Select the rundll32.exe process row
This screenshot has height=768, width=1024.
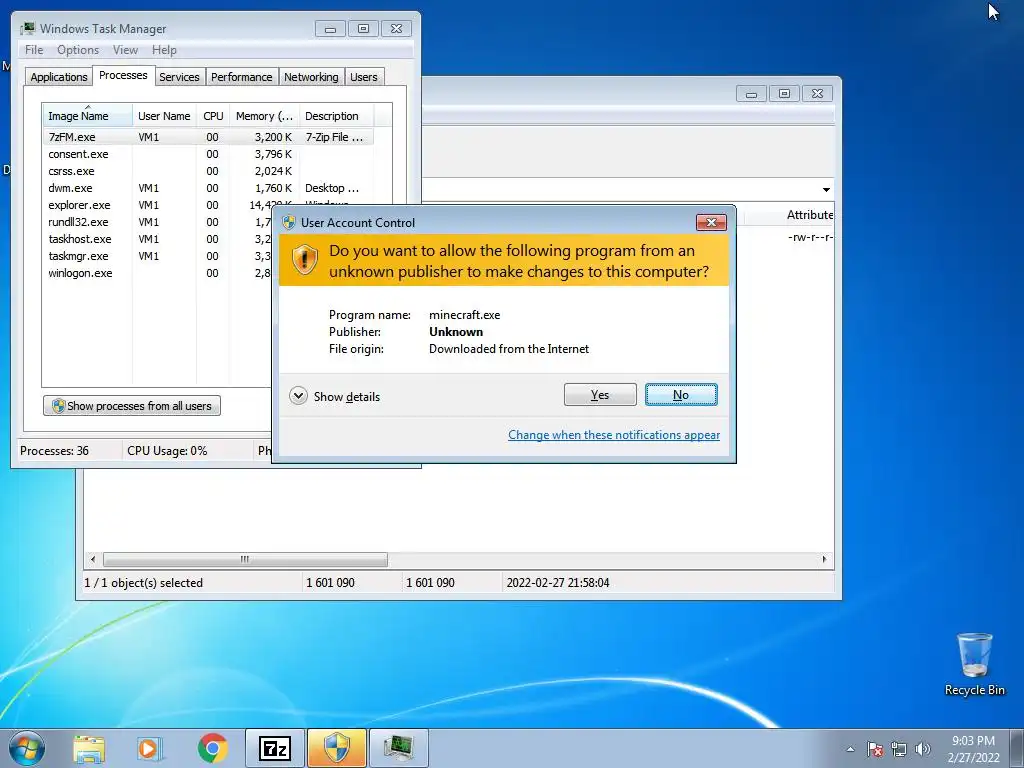(x=157, y=222)
